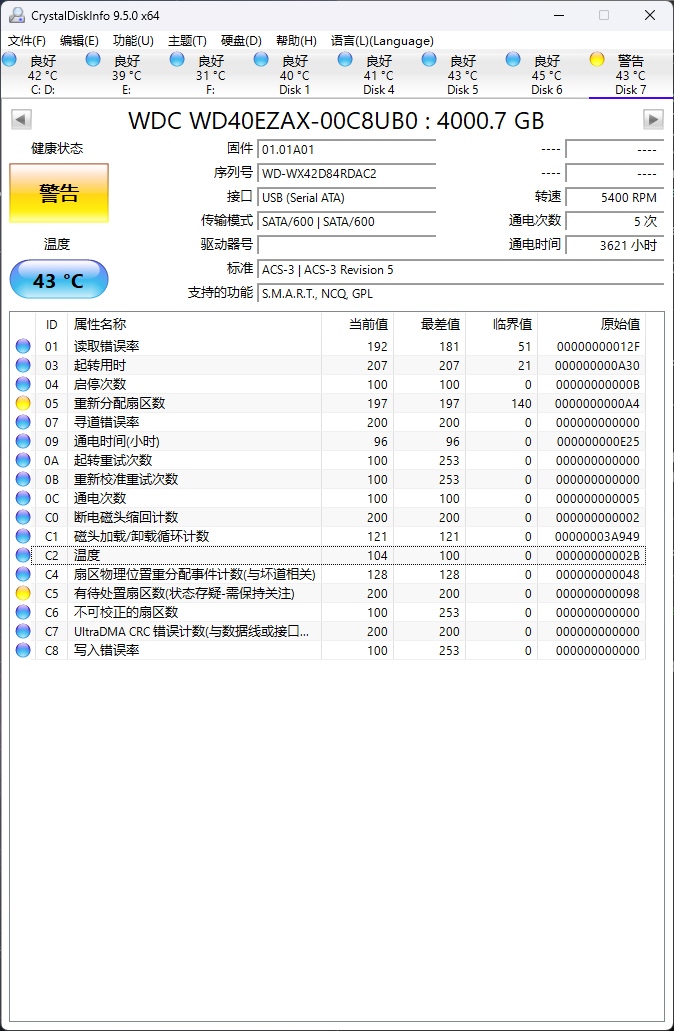Click status icon for ID 0C 通电次数 row

[23, 498]
